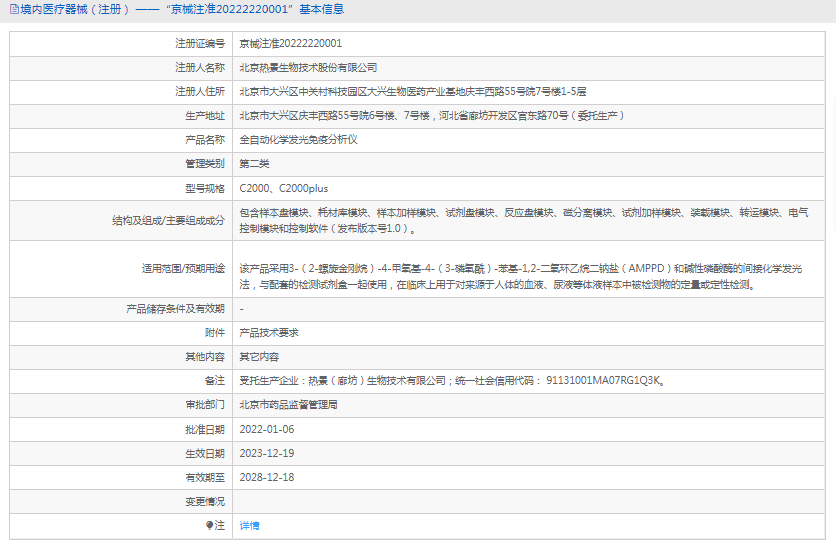Open the 其它内容 entry
This screenshot has width=836, height=542.
[259, 357]
